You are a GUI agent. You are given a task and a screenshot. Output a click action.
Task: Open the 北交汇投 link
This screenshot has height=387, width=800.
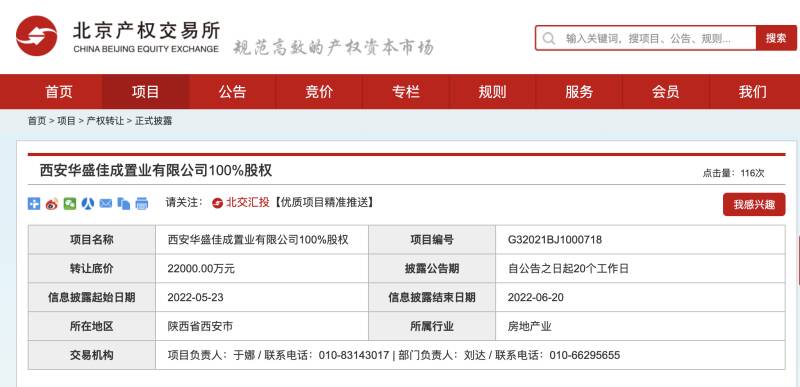tap(247, 202)
